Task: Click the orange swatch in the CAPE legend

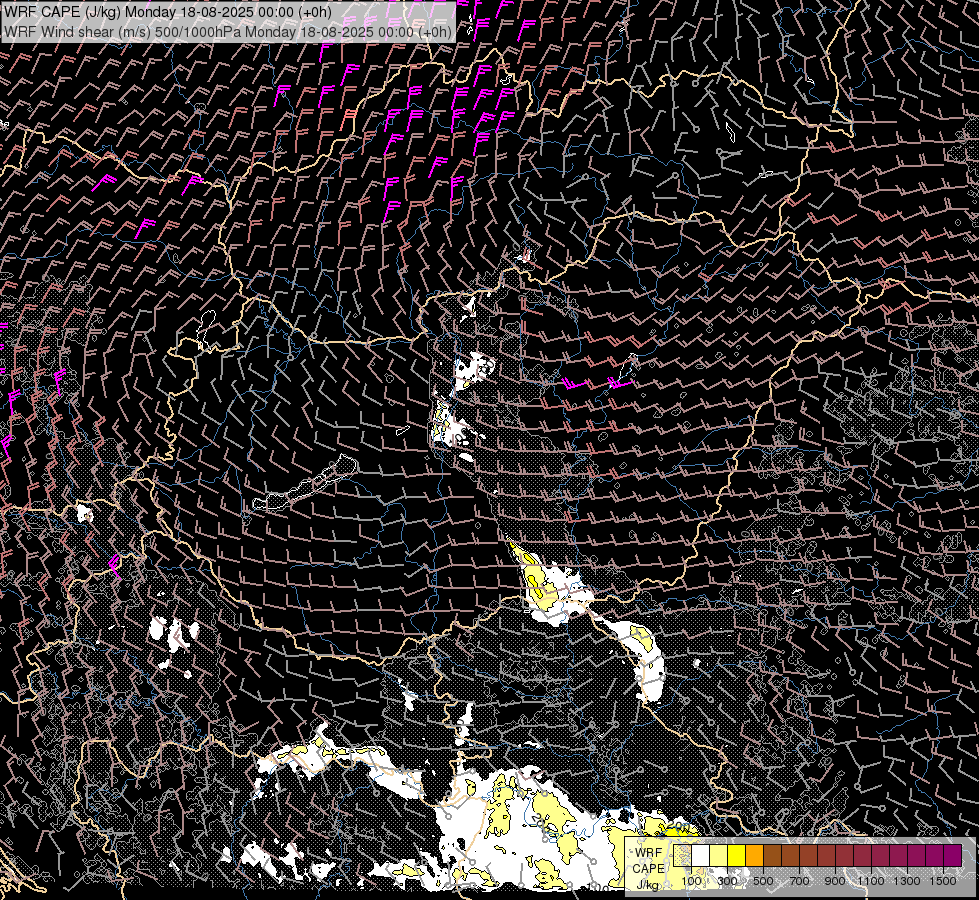Action: click(754, 855)
